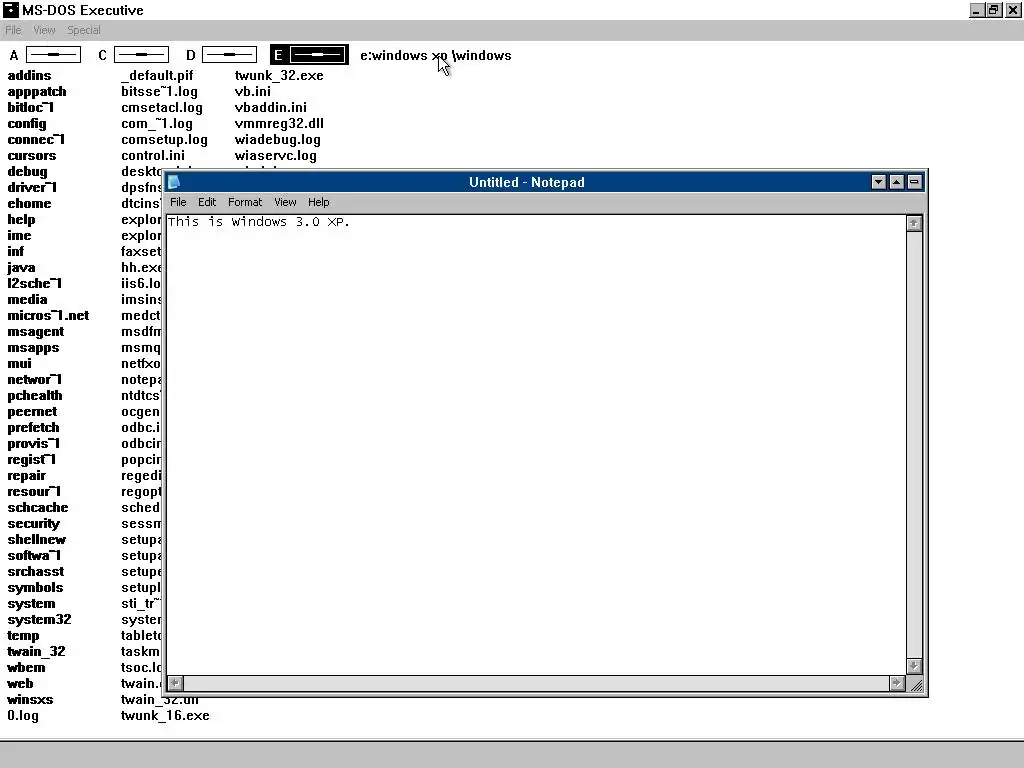Click Notepad resize grip corner
The width and height of the screenshot is (1024, 768).
[916, 684]
